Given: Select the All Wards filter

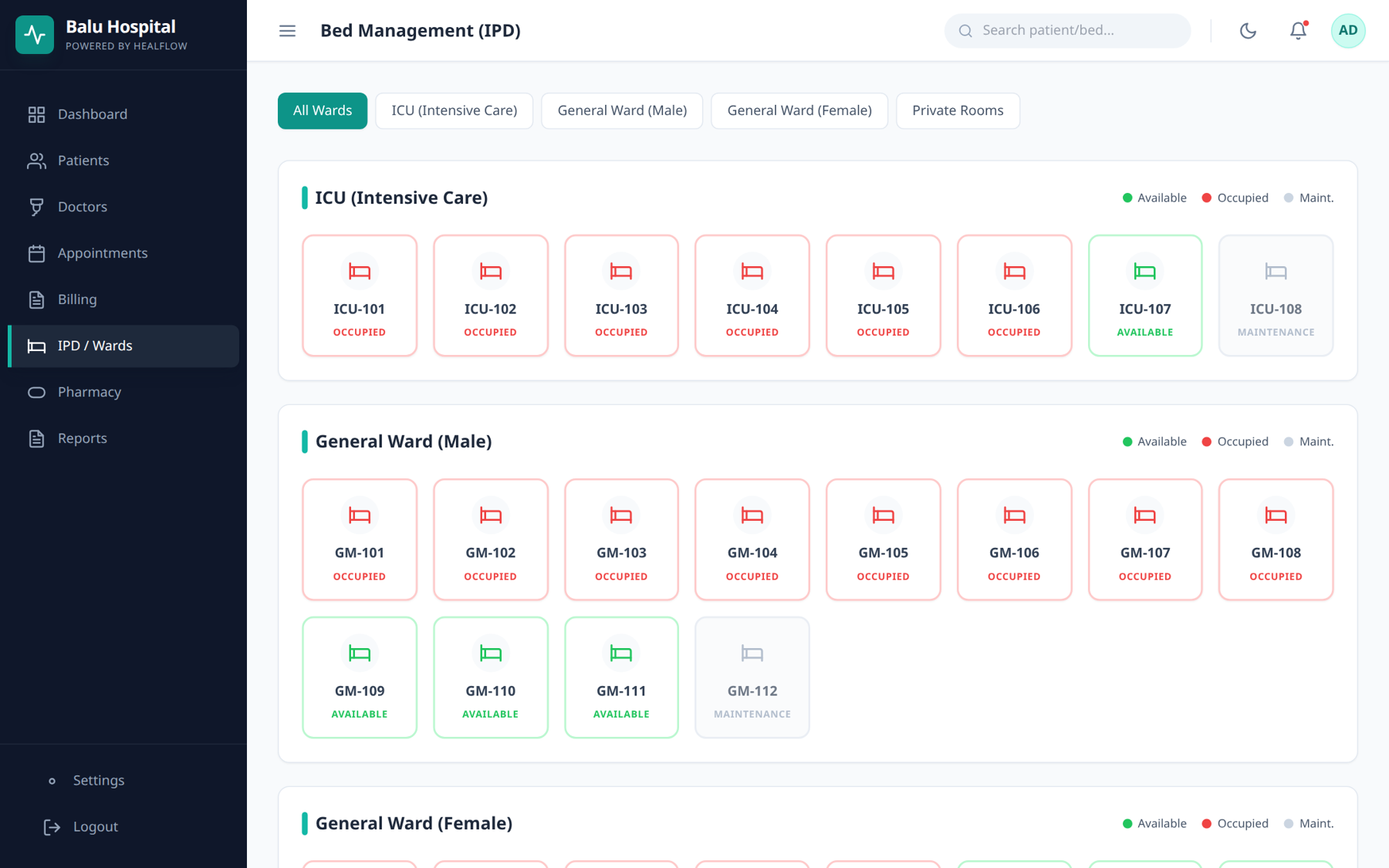Looking at the screenshot, I should click(323, 110).
